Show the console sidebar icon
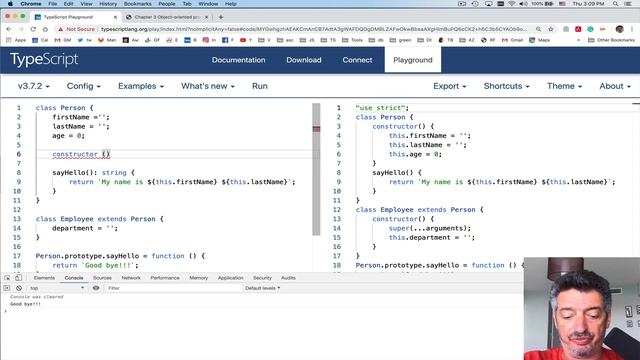Screen dimensions: 640x360 (7, 288)
